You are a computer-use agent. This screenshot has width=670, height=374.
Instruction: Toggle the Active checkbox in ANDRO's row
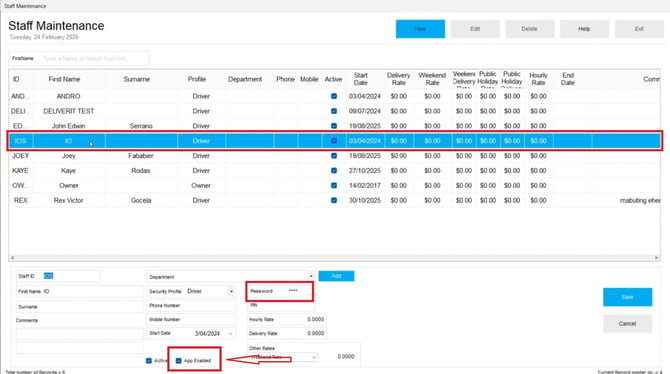(x=334, y=96)
